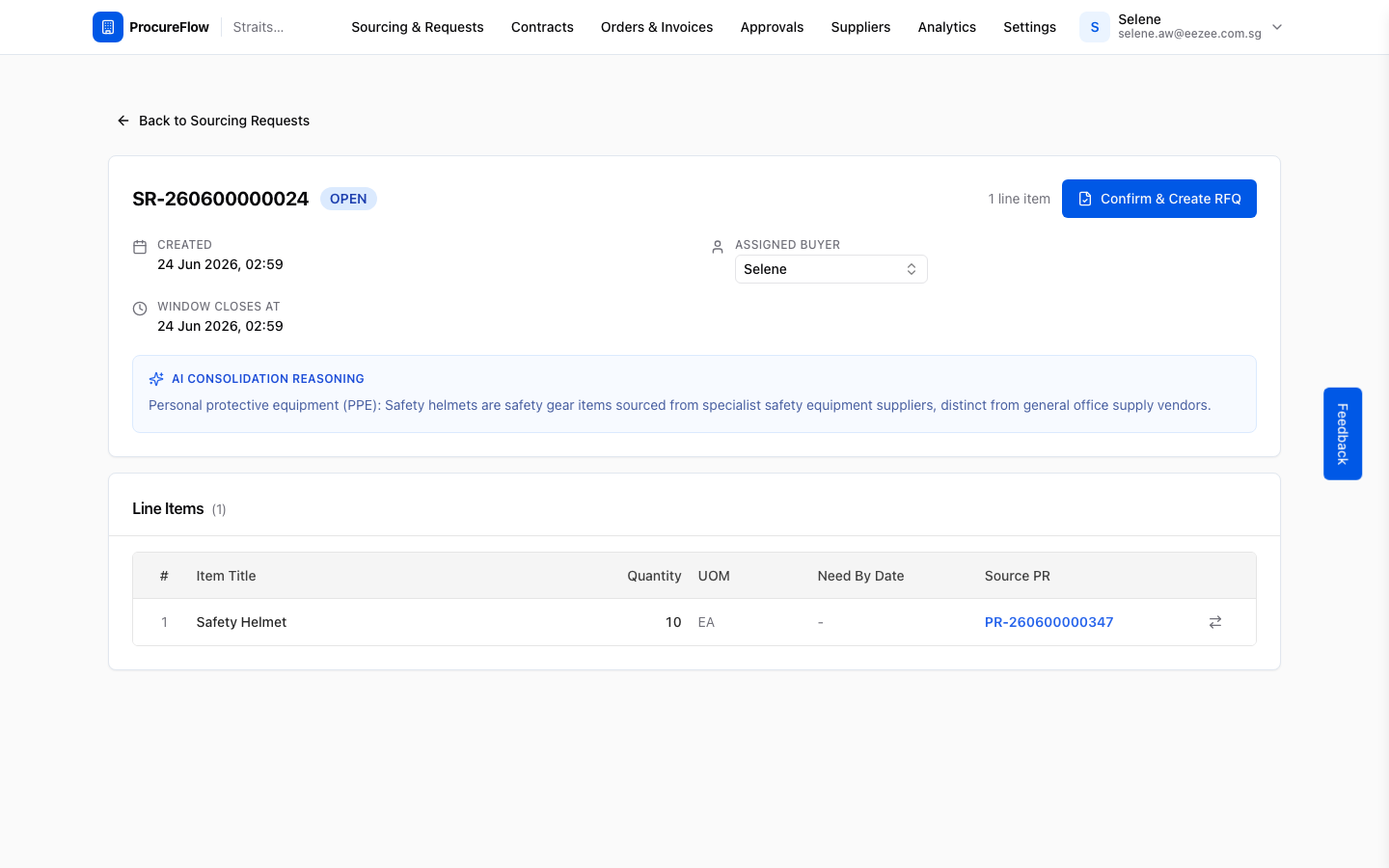This screenshot has height=868, width=1389.
Task: Open Orders & Invoices section
Action: 657,27
